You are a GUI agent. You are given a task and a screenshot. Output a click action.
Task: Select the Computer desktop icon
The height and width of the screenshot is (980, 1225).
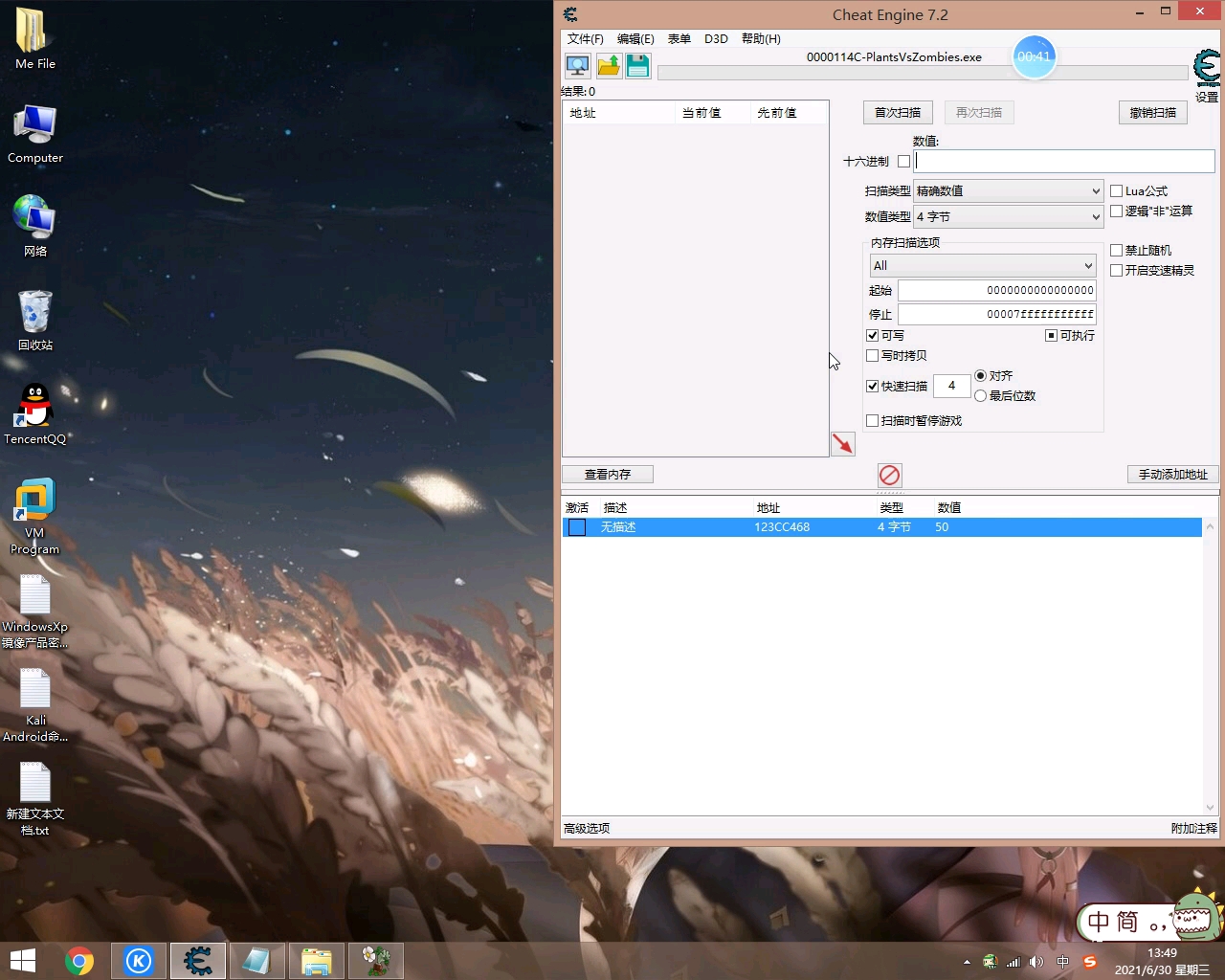[x=35, y=134]
